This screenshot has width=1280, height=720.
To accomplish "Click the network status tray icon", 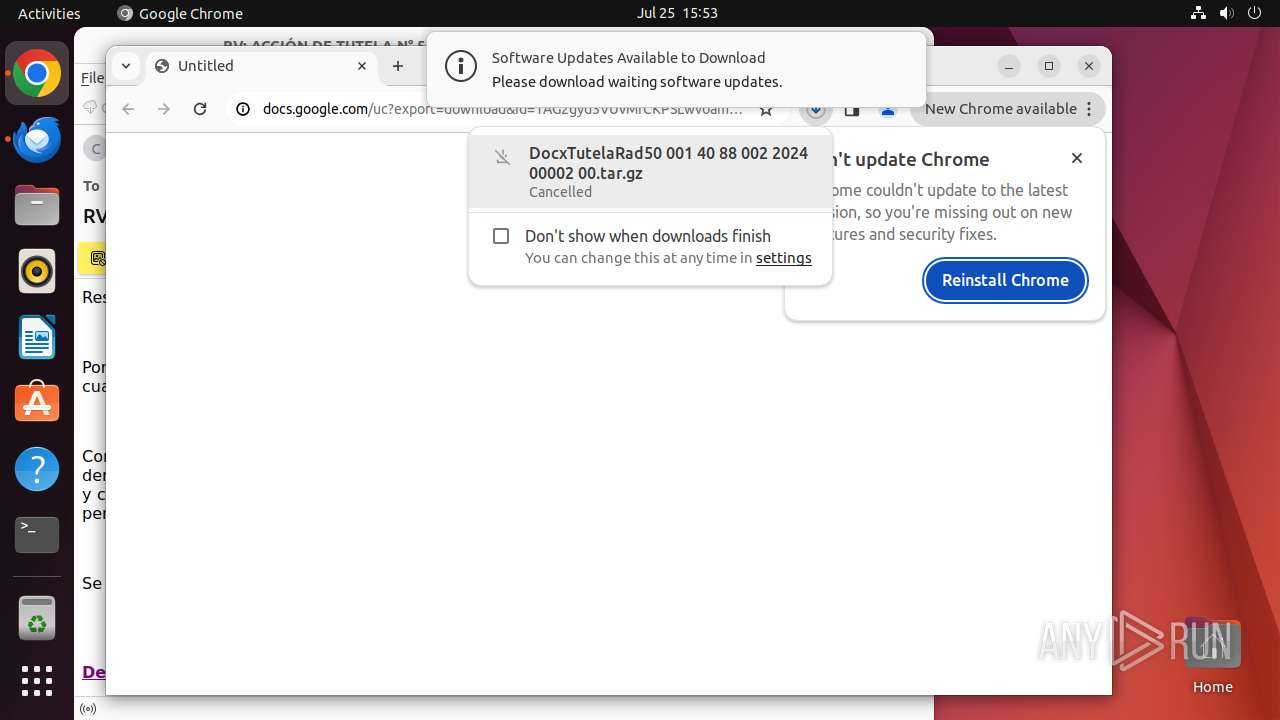I will (x=1198, y=13).
